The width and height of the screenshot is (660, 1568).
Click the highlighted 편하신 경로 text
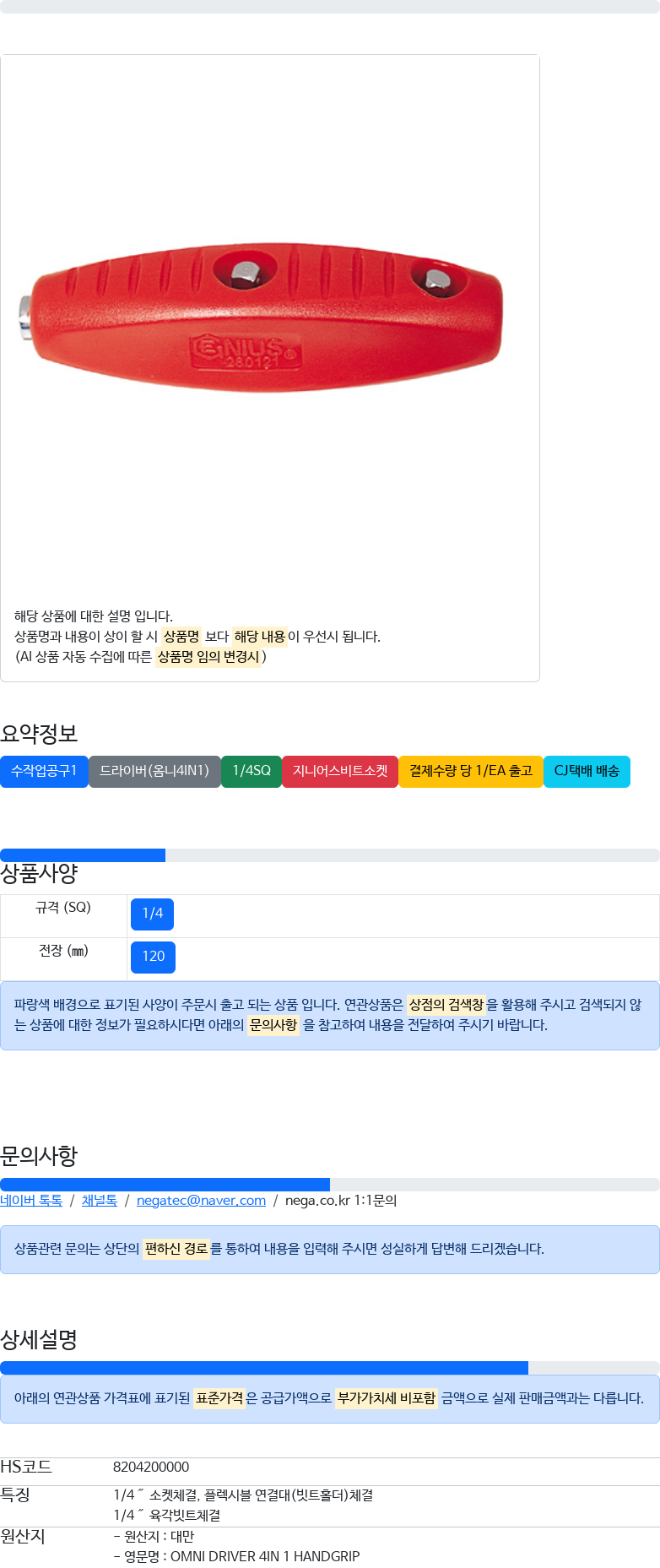pos(176,1249)
